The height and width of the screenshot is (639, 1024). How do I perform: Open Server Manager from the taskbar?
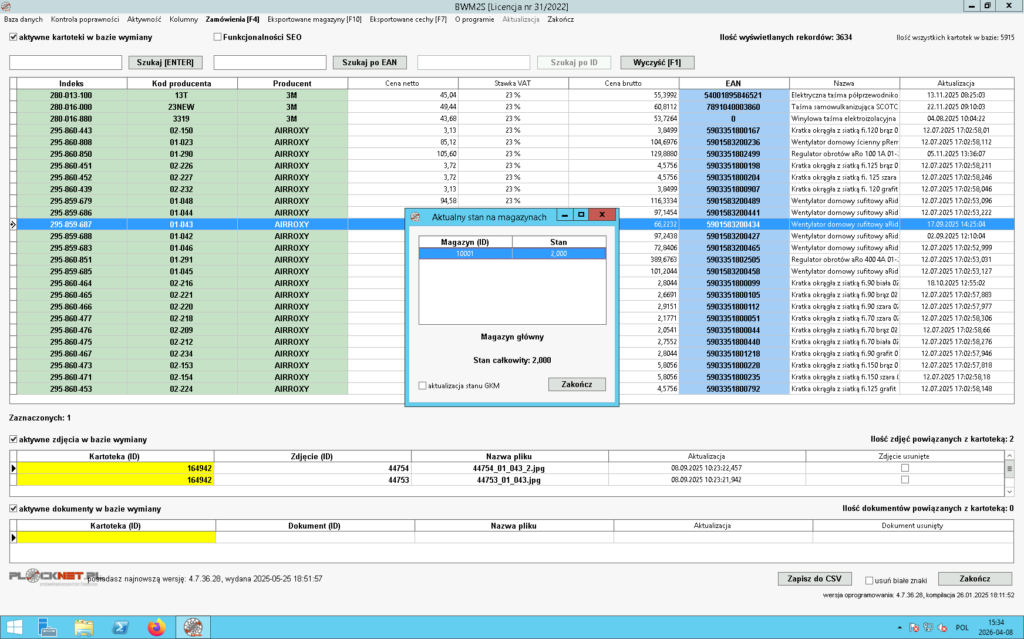(x=47, y=627)
